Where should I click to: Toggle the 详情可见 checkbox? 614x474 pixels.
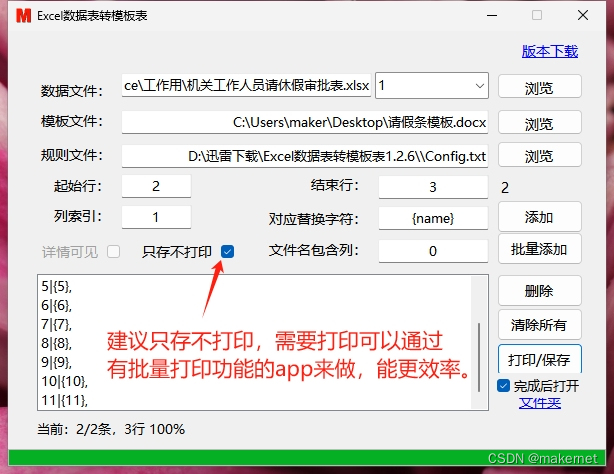pyautogui.click(x=114, y=251)
